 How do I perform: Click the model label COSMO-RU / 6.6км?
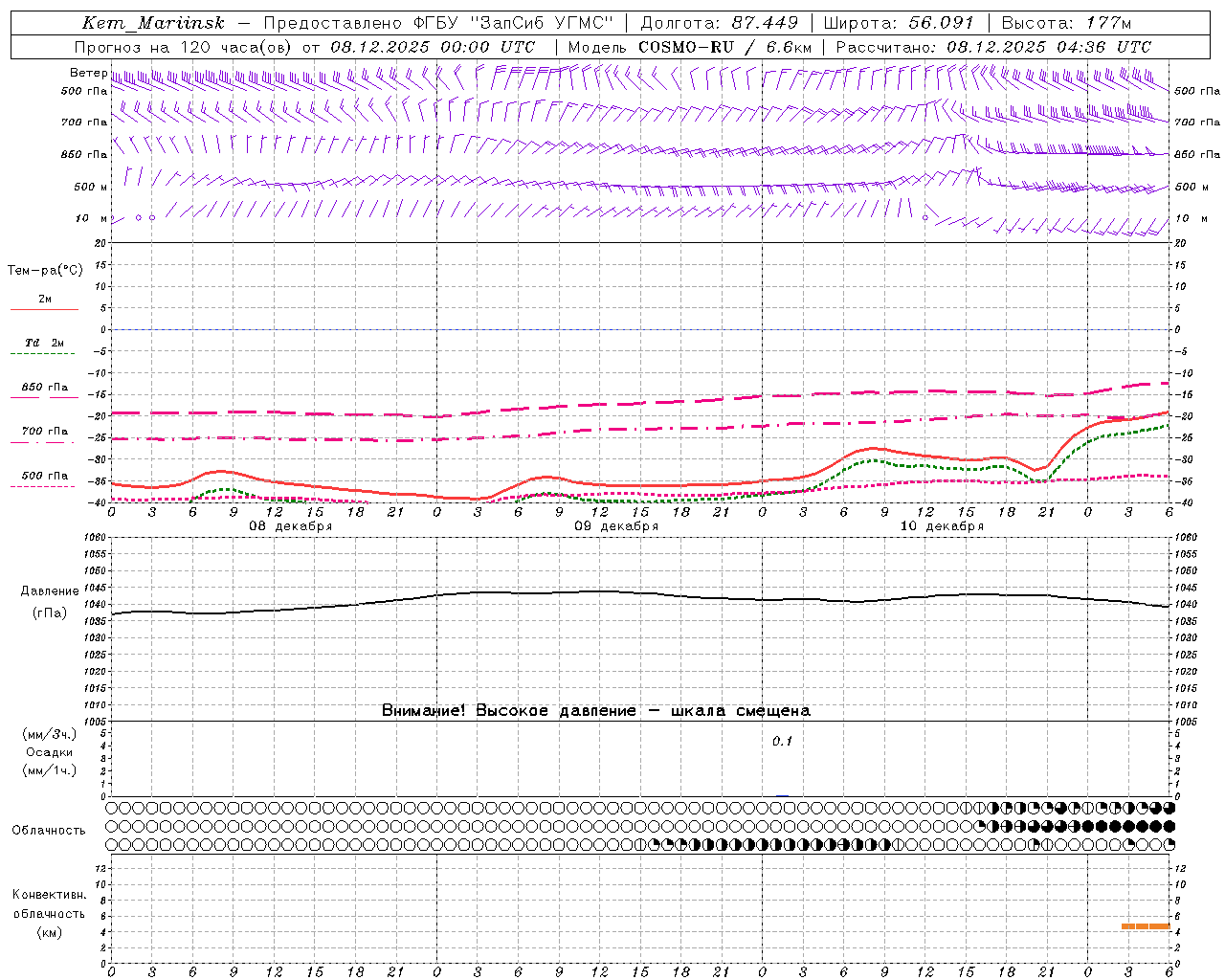click(x=724, y=47)
